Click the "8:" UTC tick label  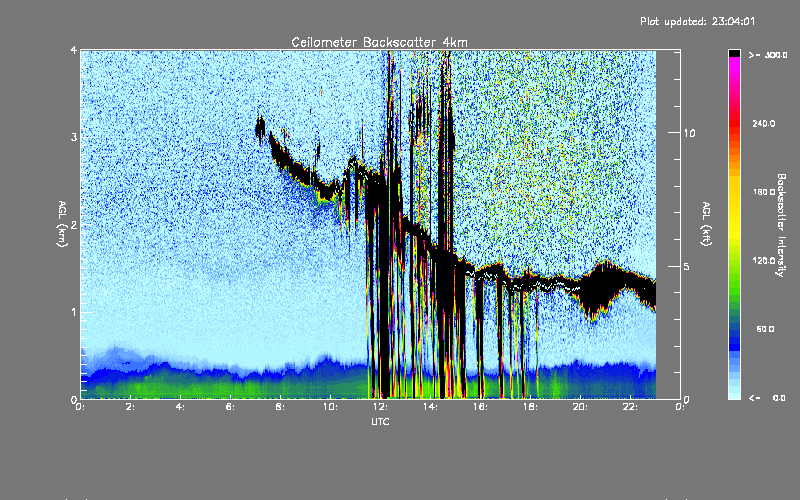pyautogui.click(x=281, y=407)
